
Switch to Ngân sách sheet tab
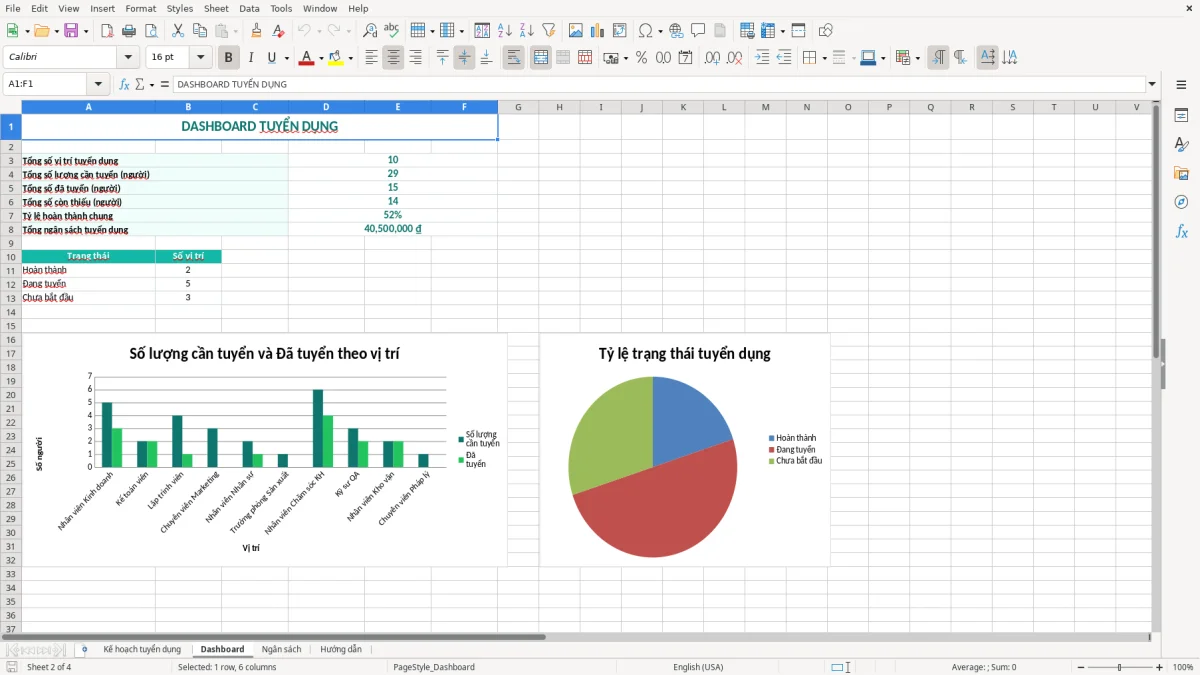coord(281,649)
